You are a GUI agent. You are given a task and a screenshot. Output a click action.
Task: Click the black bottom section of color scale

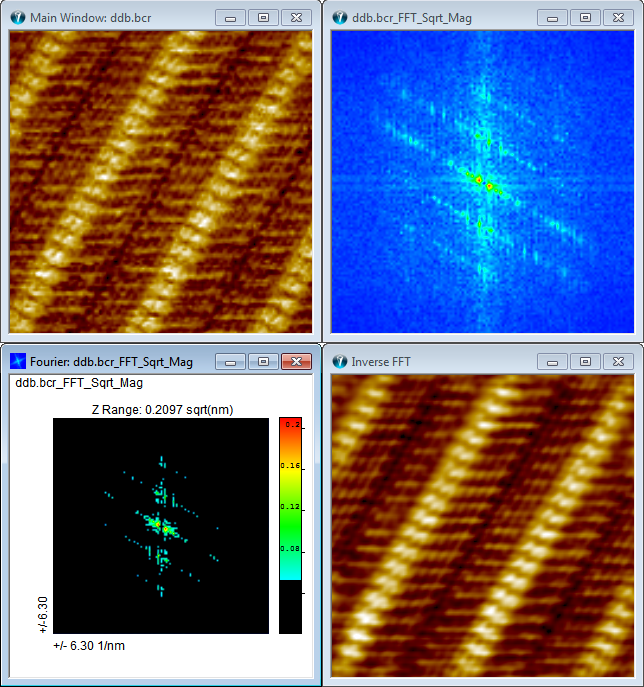pyautogui.click(x=290, y=607)
